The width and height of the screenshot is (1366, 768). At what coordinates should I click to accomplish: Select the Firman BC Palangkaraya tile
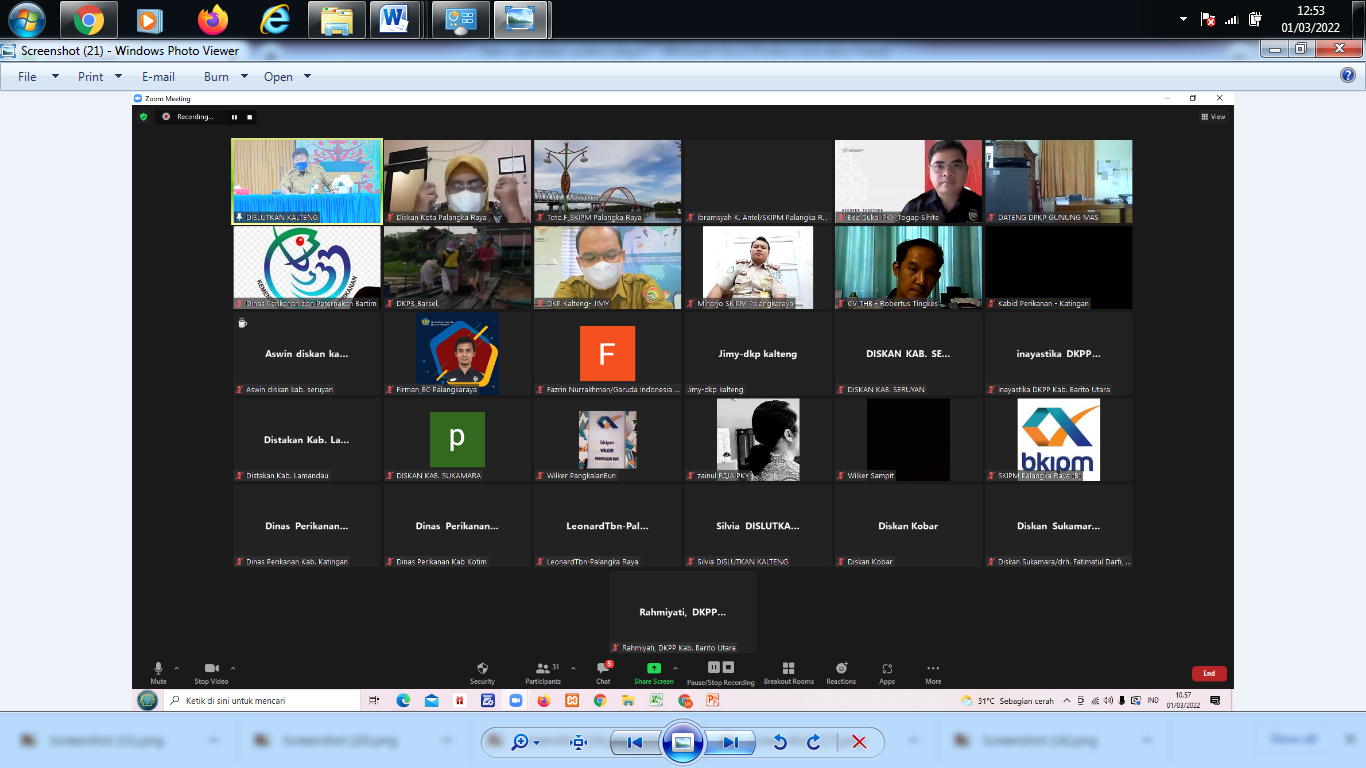coord(458,353)
